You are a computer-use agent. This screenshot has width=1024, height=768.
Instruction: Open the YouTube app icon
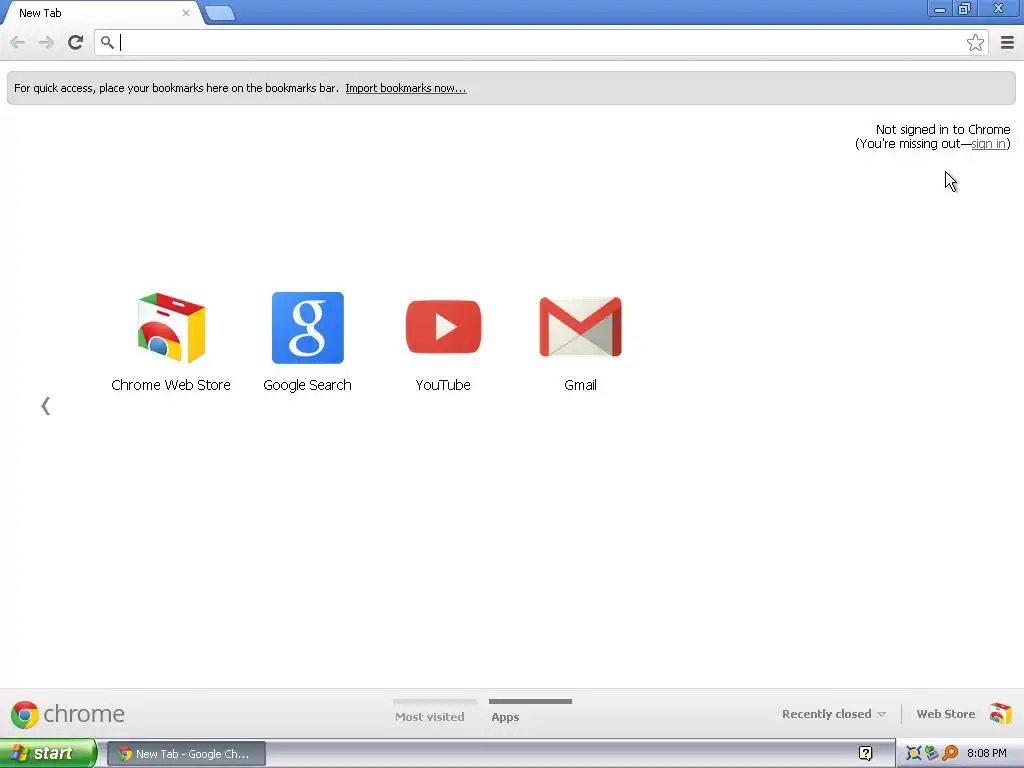coord(443,327)
